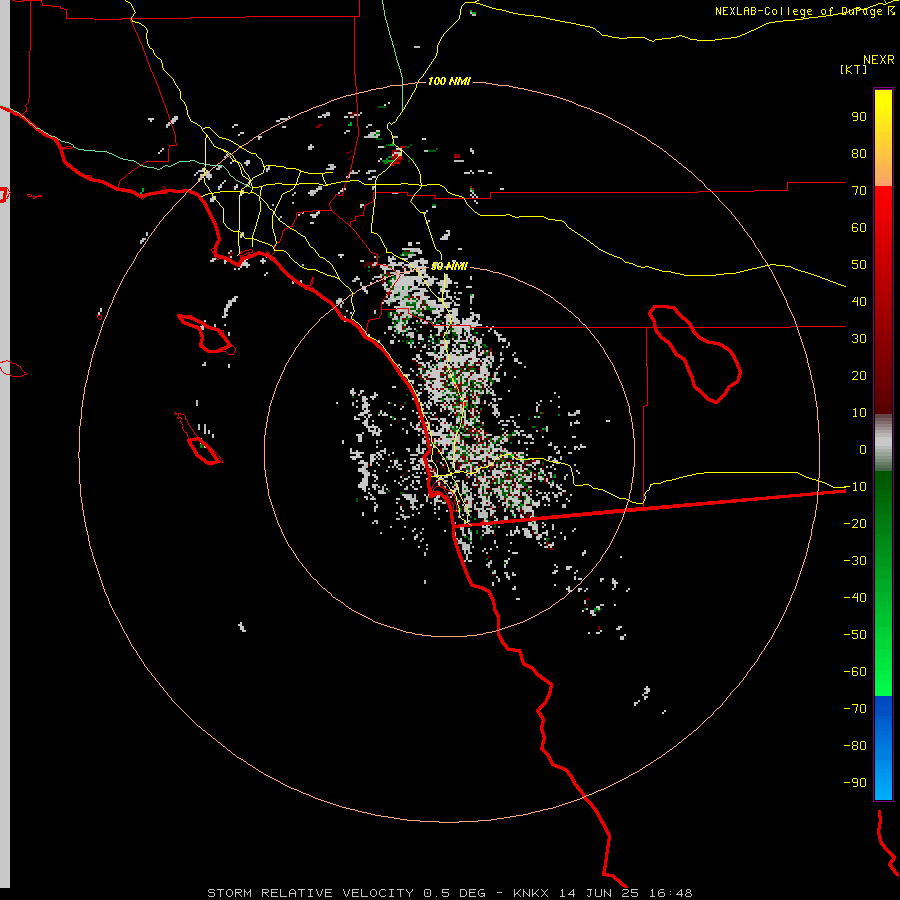
Task: Click the 70 value on the velocity scale
Action: pos(859,191)
